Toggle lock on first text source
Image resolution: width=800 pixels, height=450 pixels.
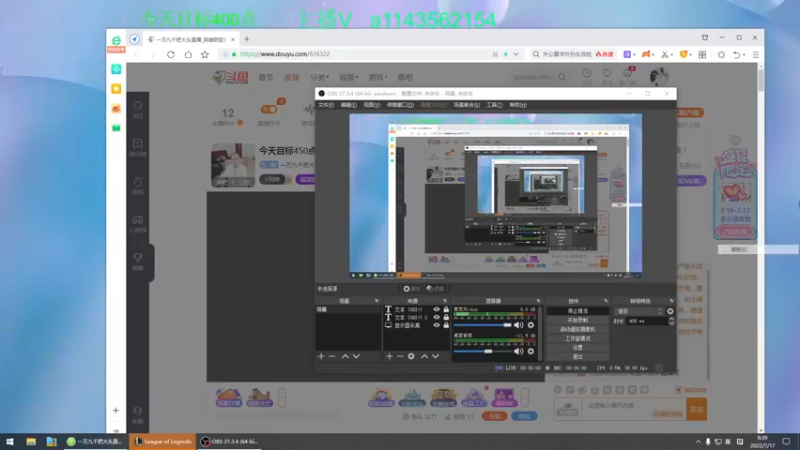point(446,309)
